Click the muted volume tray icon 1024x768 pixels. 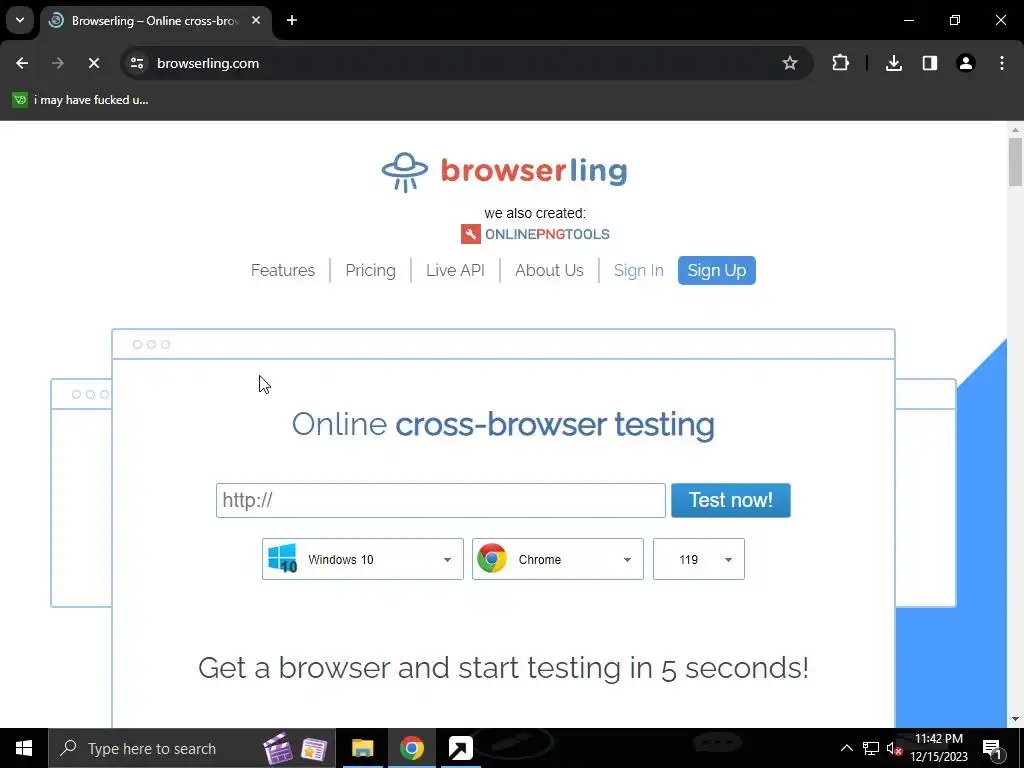tap(895, 748)
